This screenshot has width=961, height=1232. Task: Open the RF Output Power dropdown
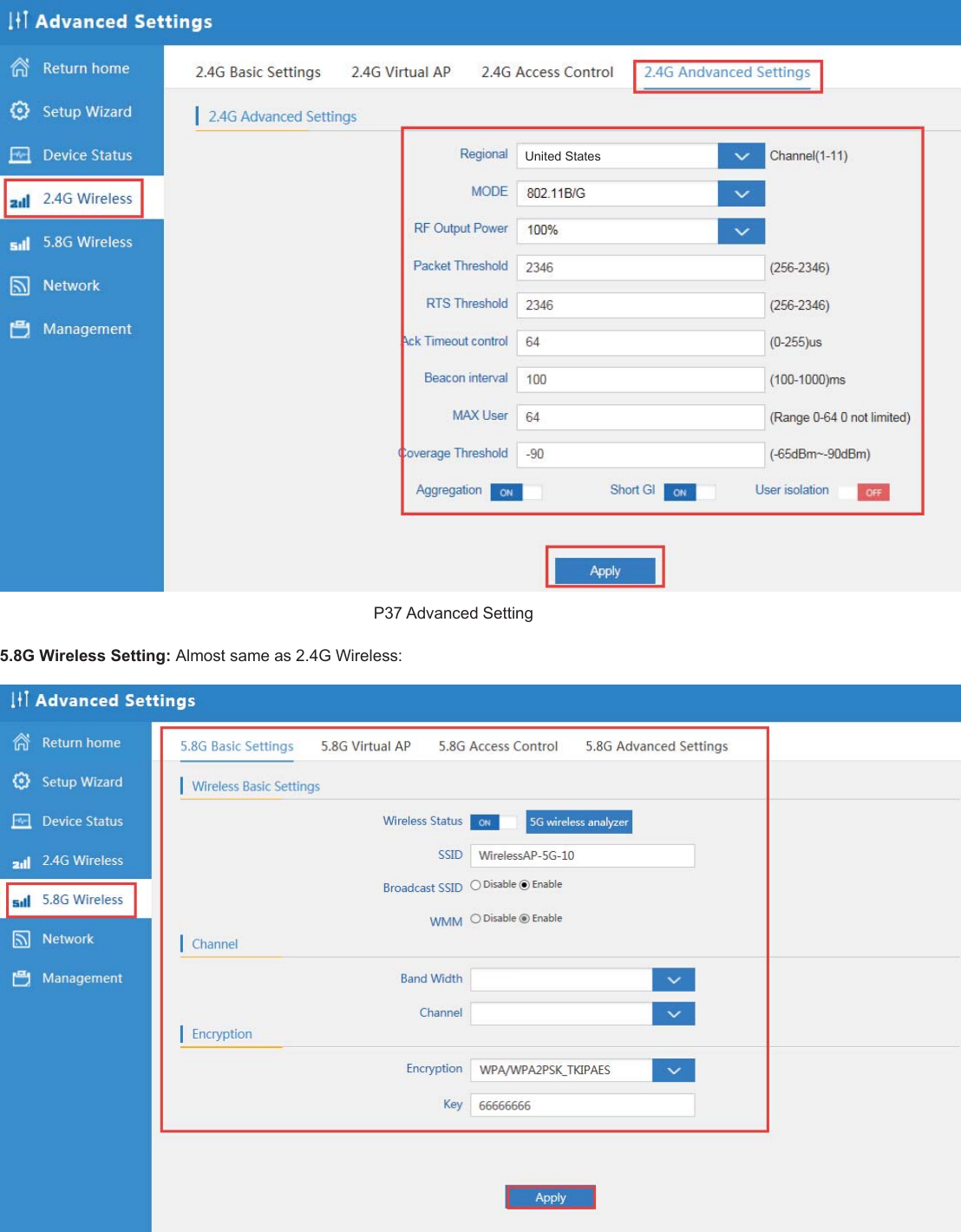[640, 231]
